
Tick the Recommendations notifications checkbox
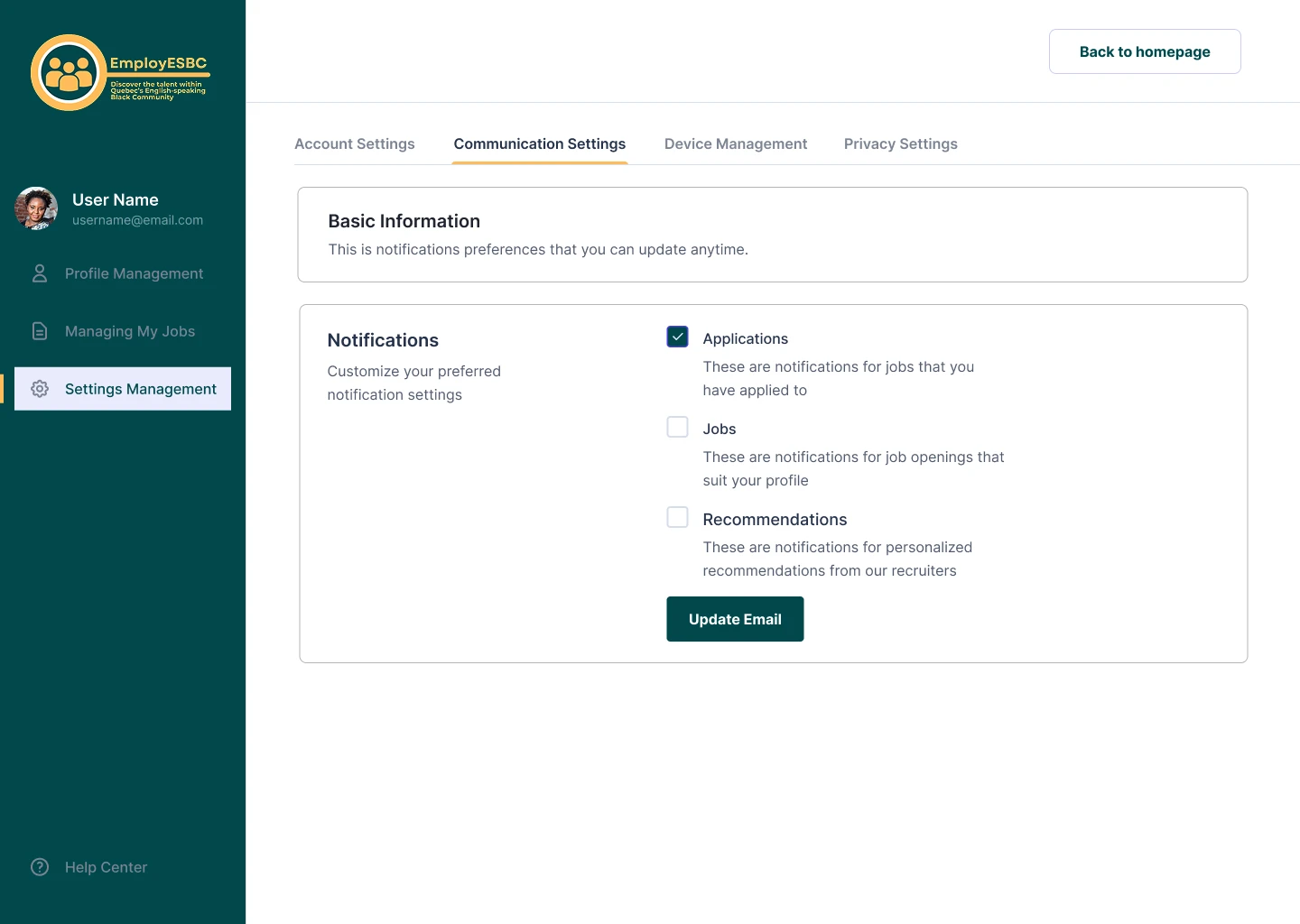pos(677,517)
